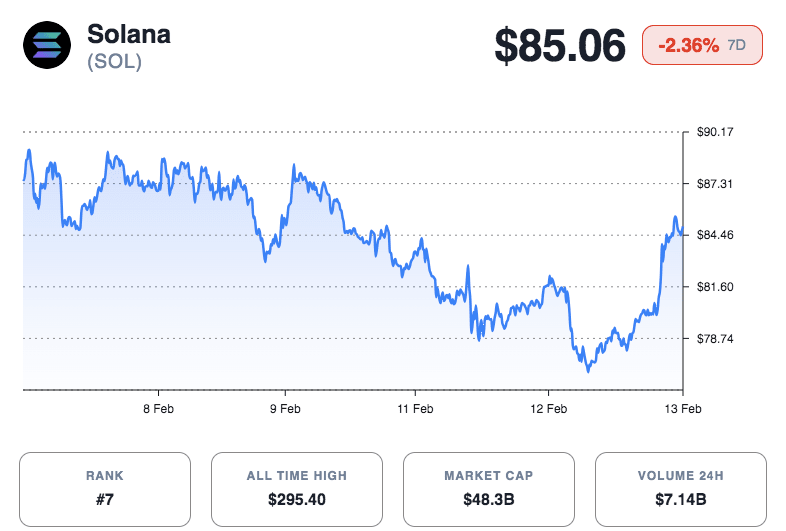The width and height of the screenshot is (786, 531).
Task: Click the $81.60 price level label
Action: tap(715, 287)
